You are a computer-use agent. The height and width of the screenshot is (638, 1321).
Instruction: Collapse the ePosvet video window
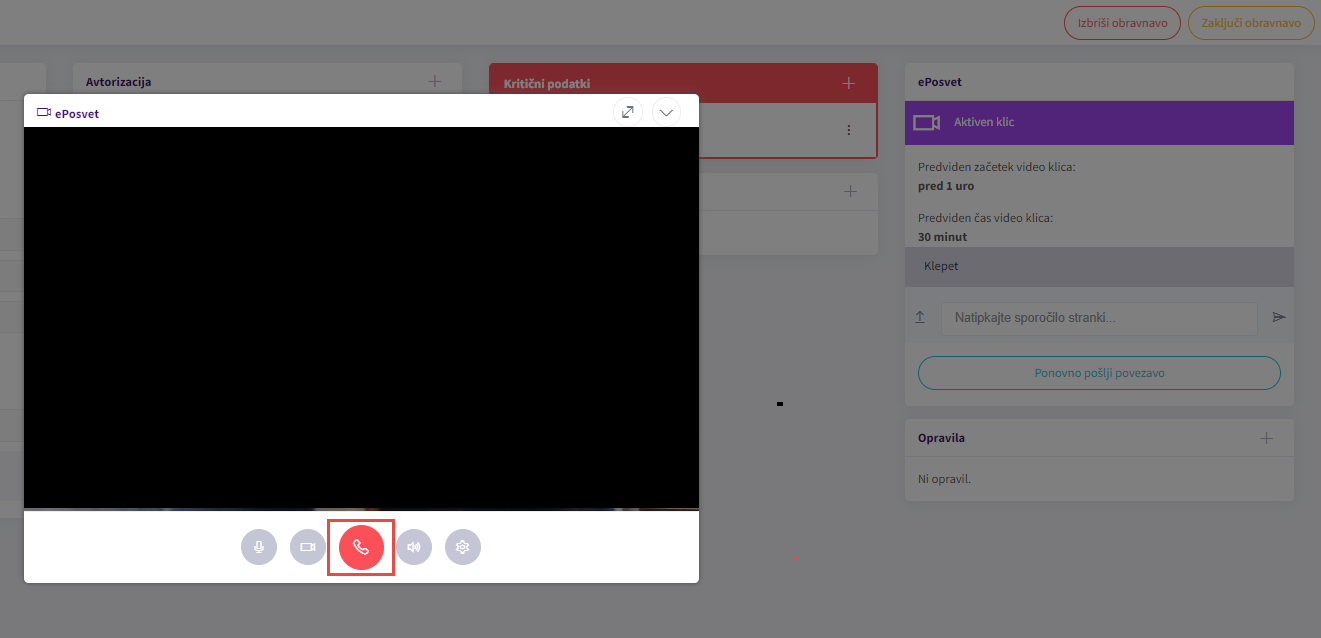click(666, 112)
